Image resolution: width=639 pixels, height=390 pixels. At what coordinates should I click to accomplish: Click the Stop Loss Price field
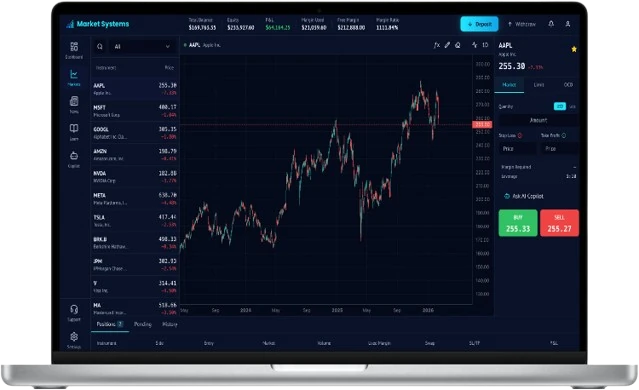pos(518,149)
